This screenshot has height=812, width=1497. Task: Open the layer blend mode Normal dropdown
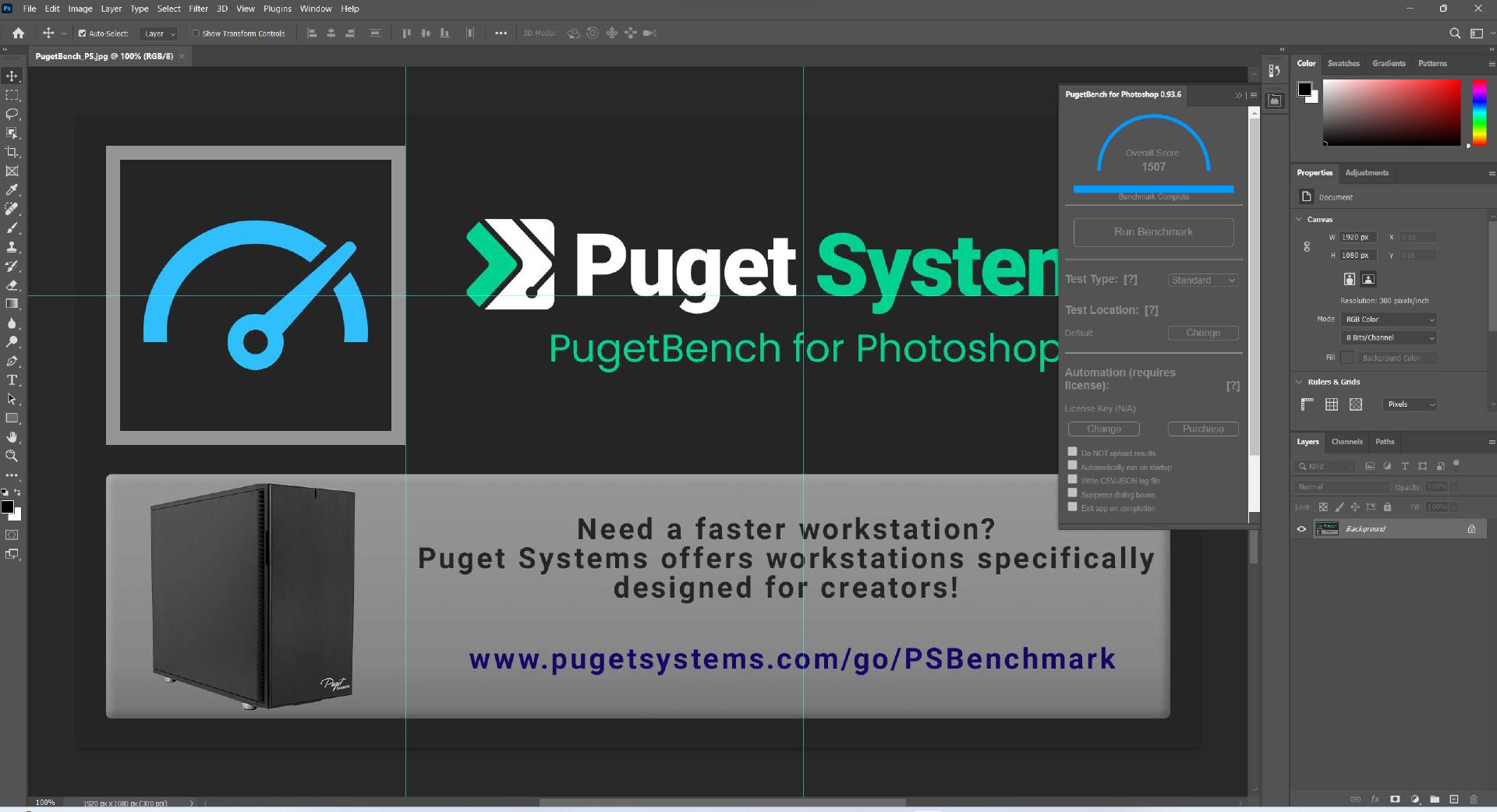click(x=1341, y=487)
